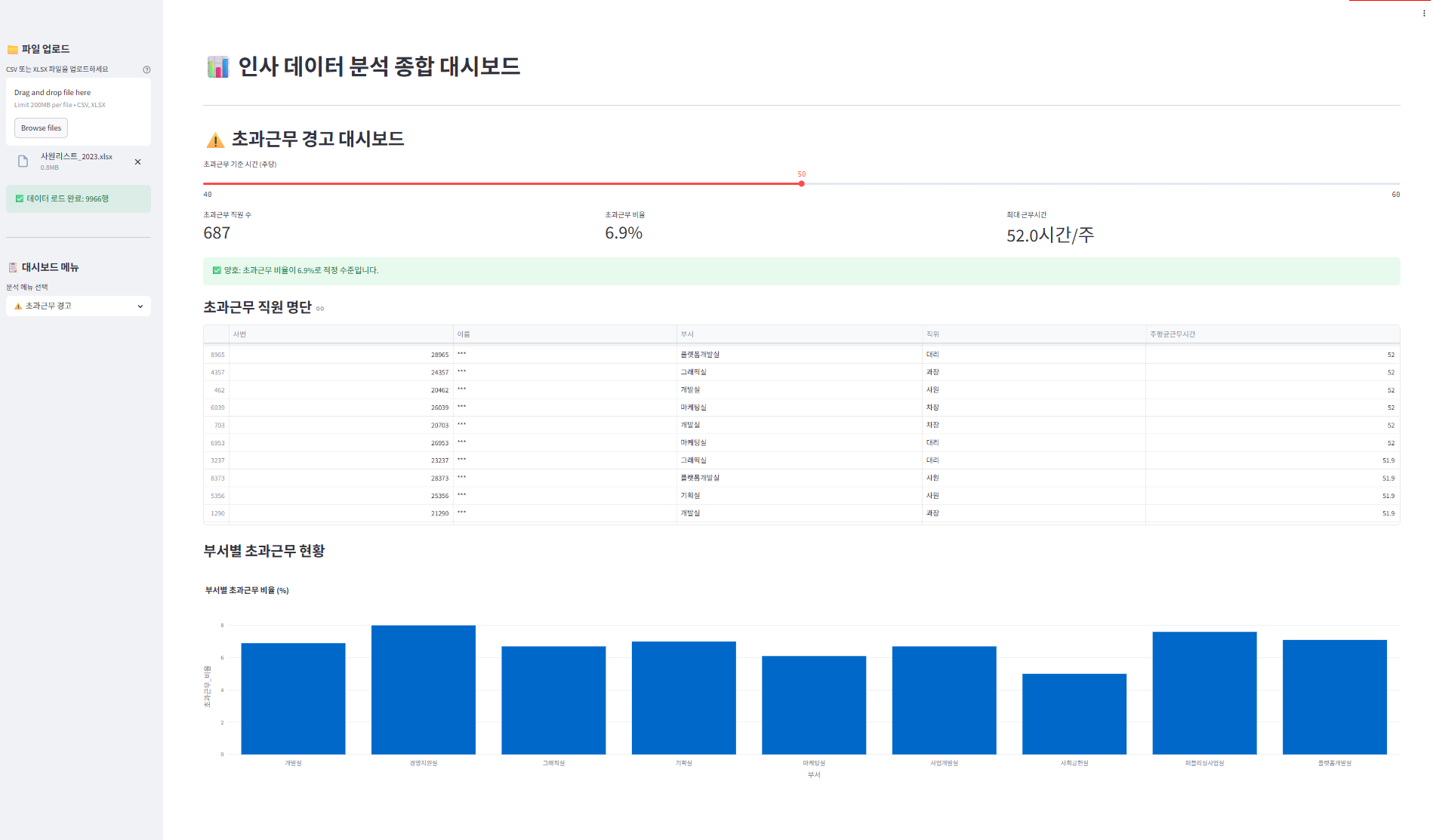The width and height of the screenshot is (1433, 840).
Task: Click the 플랫폼개발실 bar in chart
Action: click(x=1335, y=697)
